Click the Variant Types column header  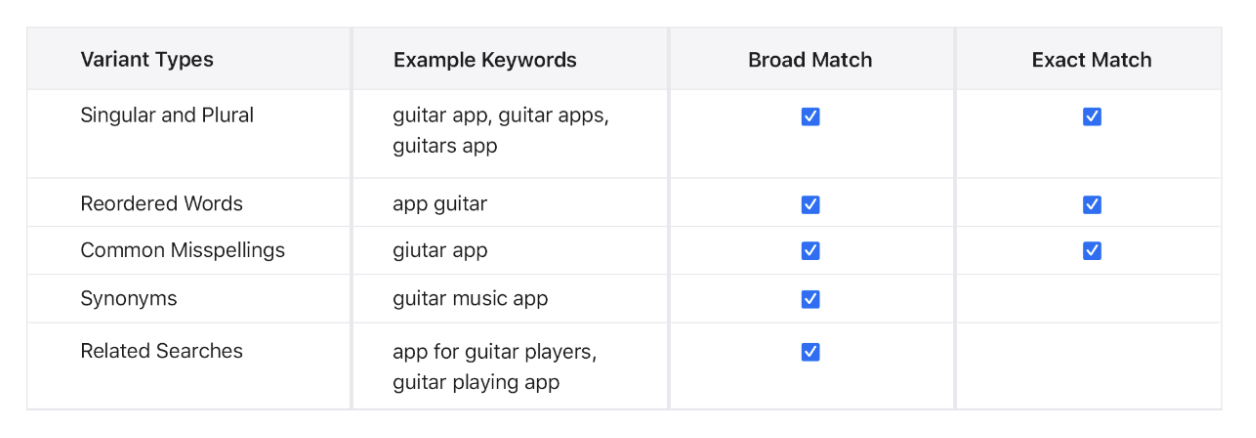point(147,60)
